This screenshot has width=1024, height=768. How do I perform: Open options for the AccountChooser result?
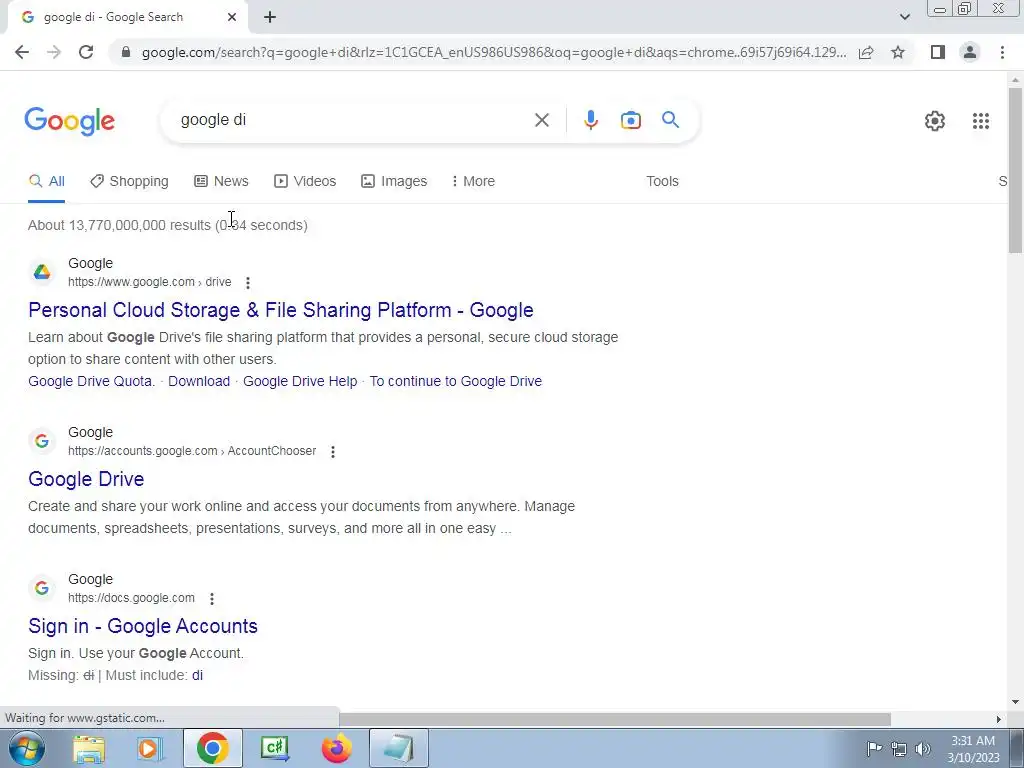pos(332,452)
